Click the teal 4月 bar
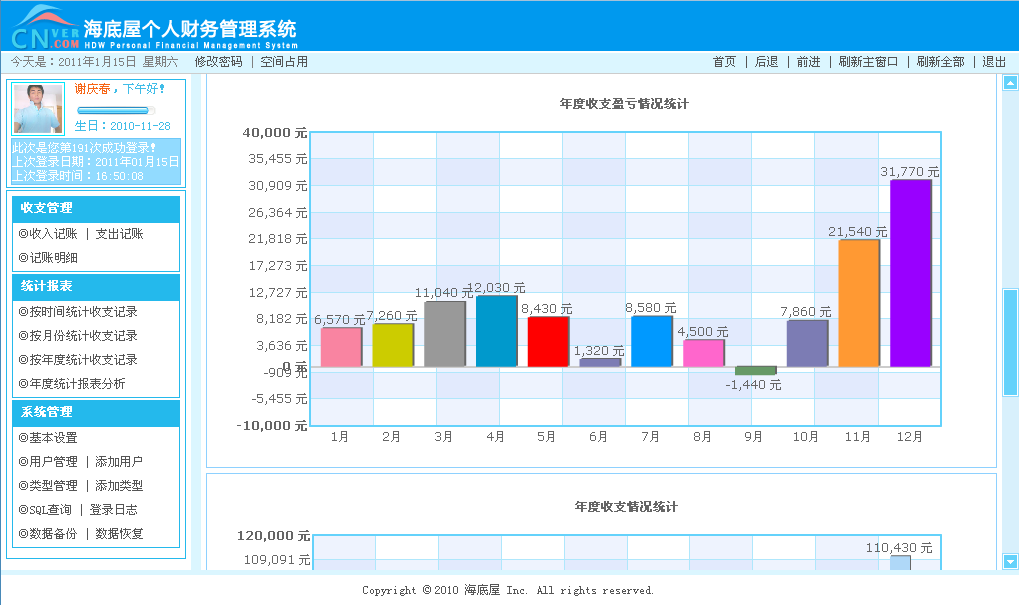The width and height of the screenshot is (1019, 605). (497, 331)
